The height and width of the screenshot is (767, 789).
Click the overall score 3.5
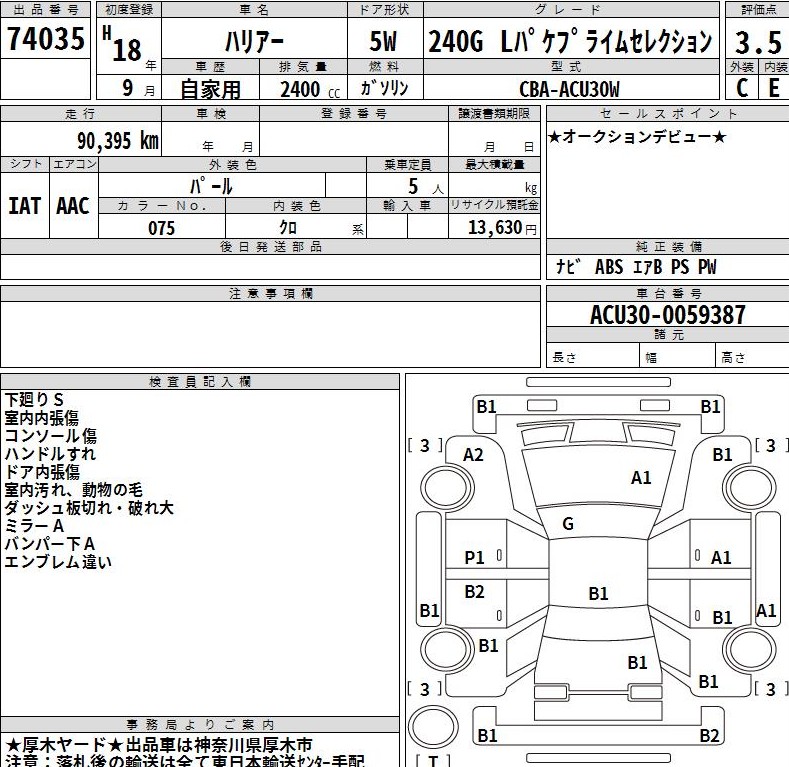point(758,43)
